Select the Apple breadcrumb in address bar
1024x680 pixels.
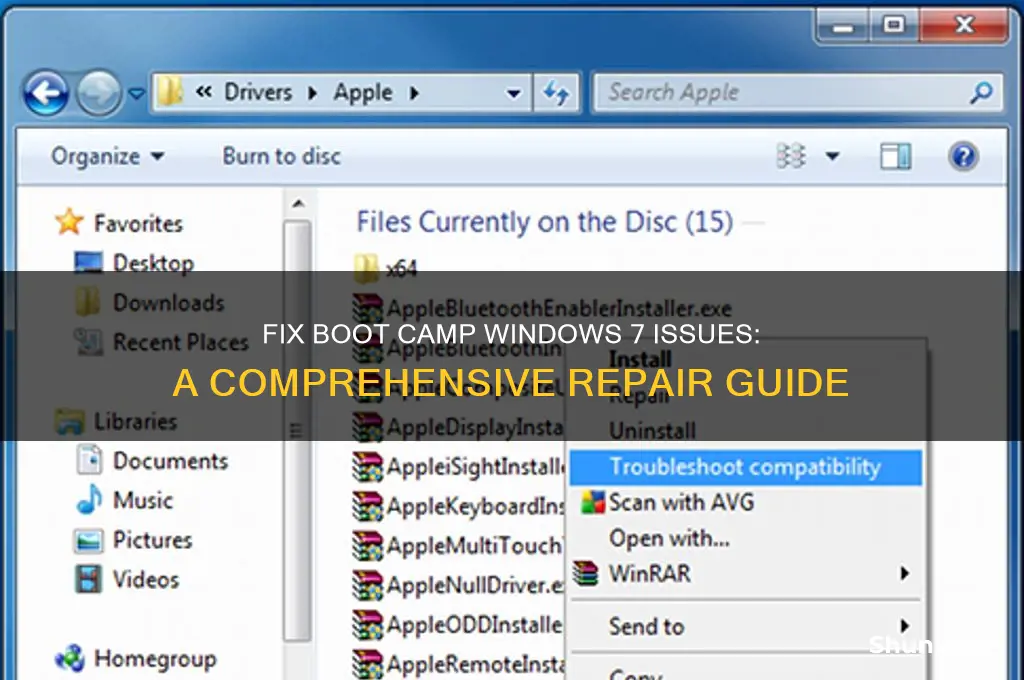click(x=362, y=93)
